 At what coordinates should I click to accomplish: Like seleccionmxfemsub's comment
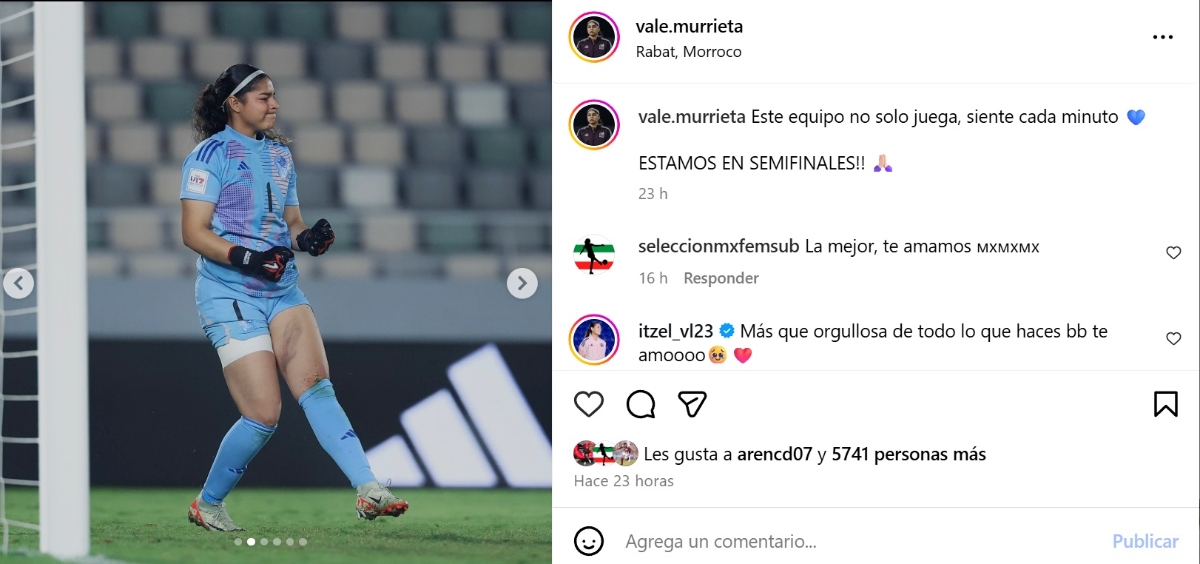pyautogui.click(x=1174, y=253)
